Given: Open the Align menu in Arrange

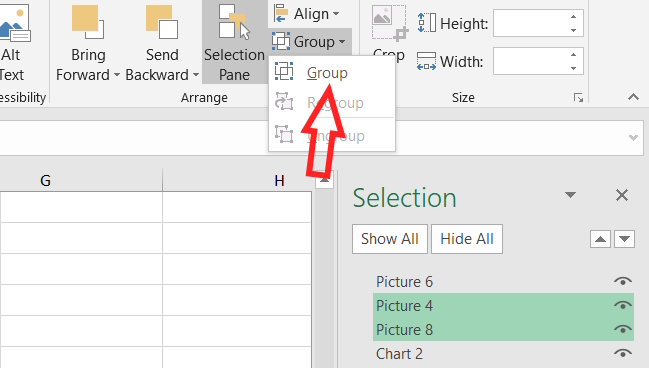Looking at the screenshot, I should 307,14.
